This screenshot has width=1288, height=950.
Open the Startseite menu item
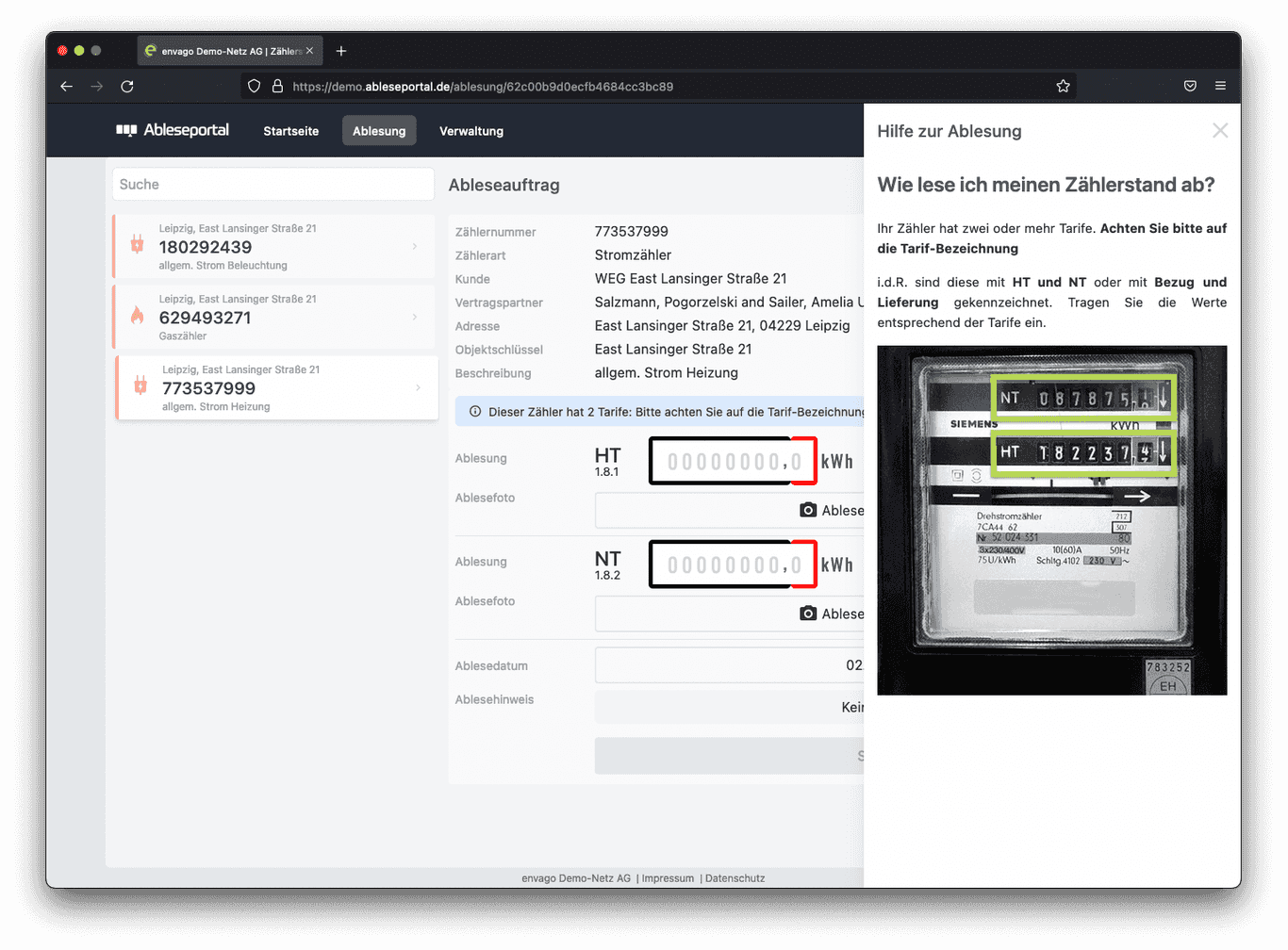290,131
